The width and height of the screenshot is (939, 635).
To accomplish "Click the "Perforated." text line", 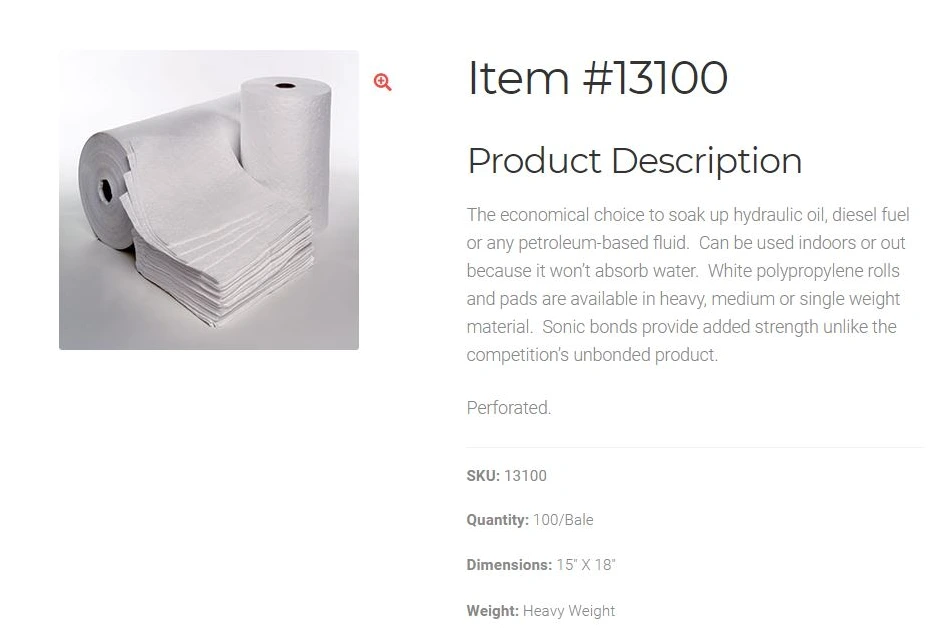I will 509,408.
